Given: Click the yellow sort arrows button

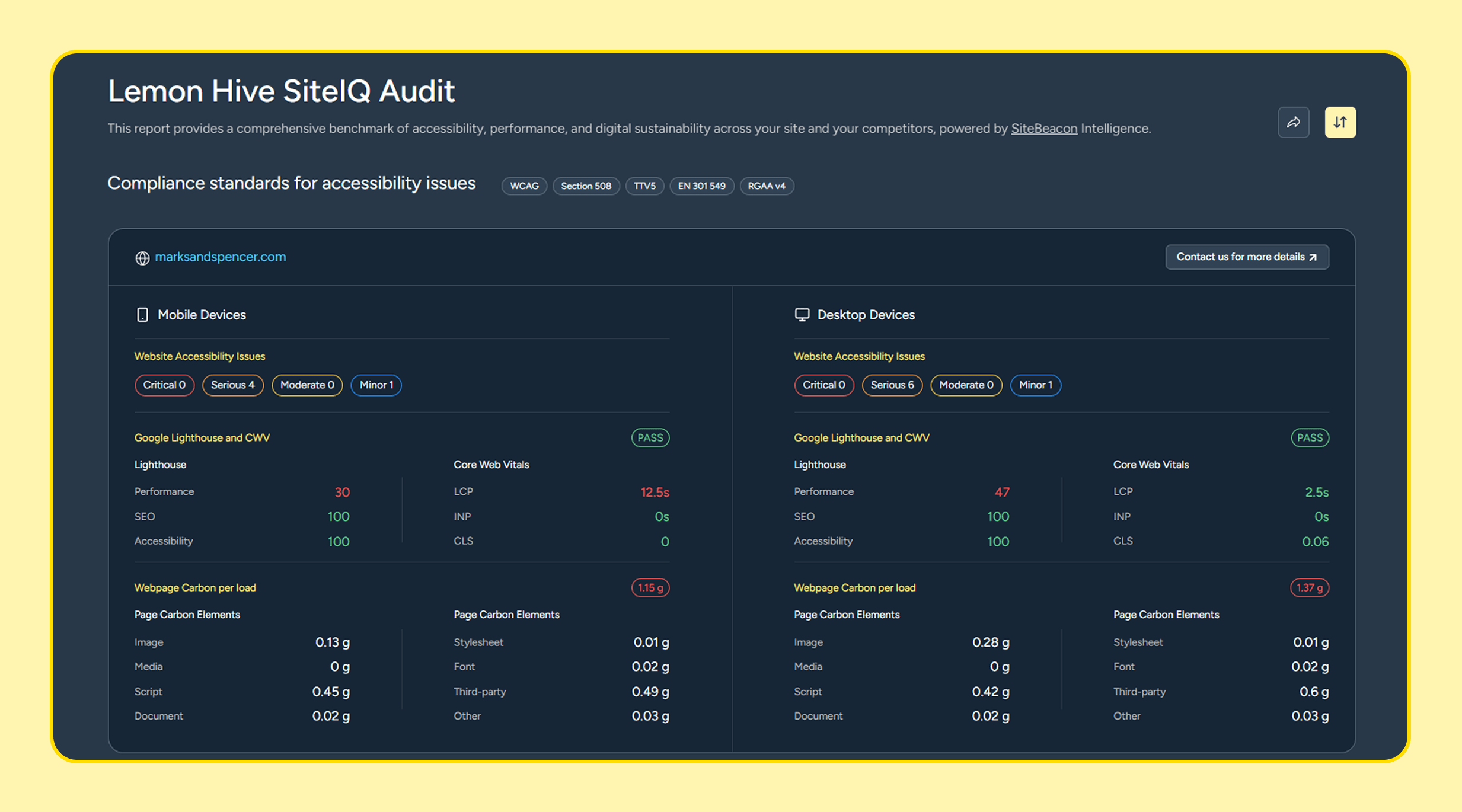Looking at the screenshot, I should tap(1340, 122).
